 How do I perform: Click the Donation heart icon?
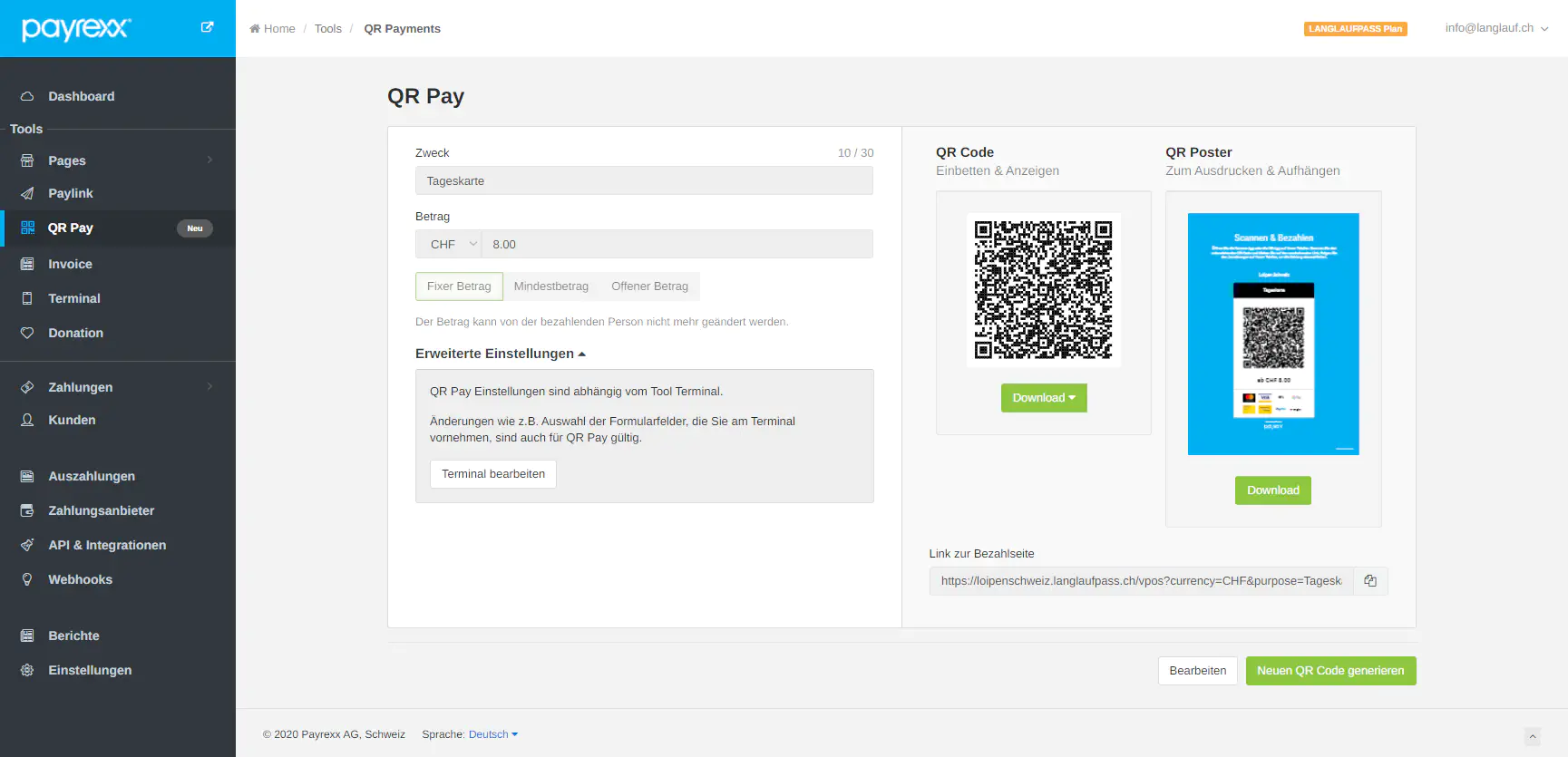27,333
